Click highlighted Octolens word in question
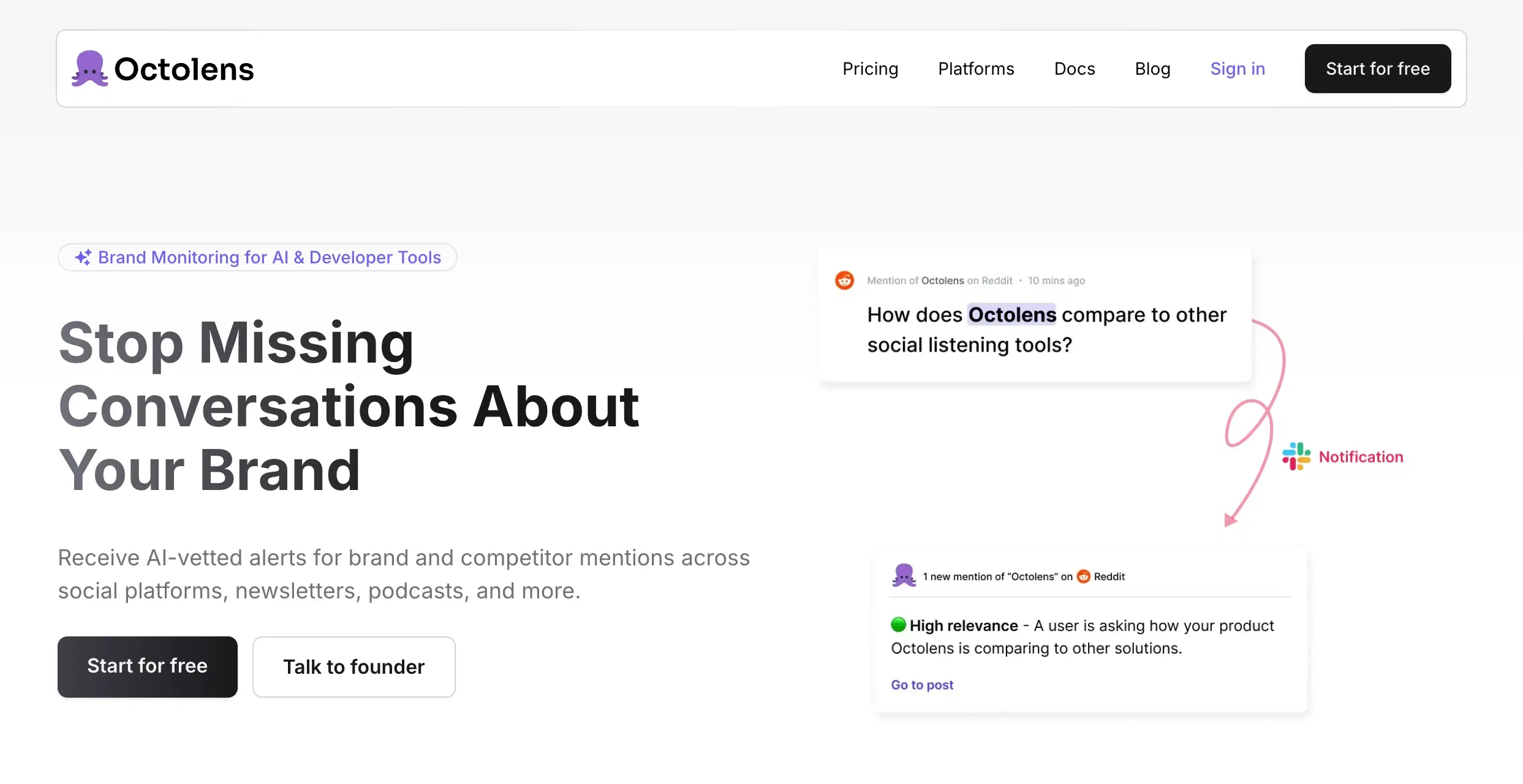 [1012, 315]
